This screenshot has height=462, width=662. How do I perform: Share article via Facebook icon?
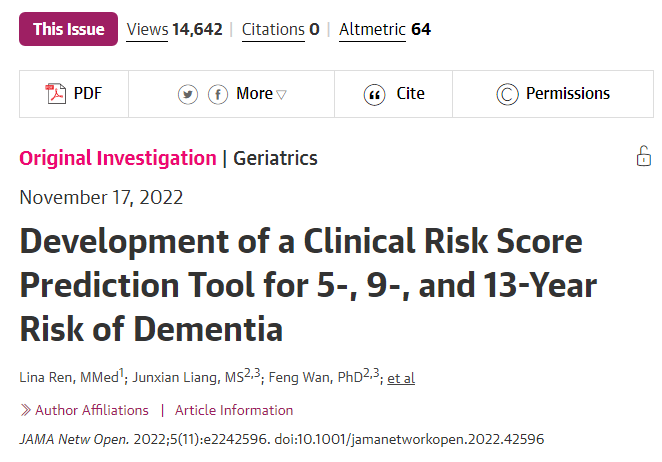[x=218, y=94]
